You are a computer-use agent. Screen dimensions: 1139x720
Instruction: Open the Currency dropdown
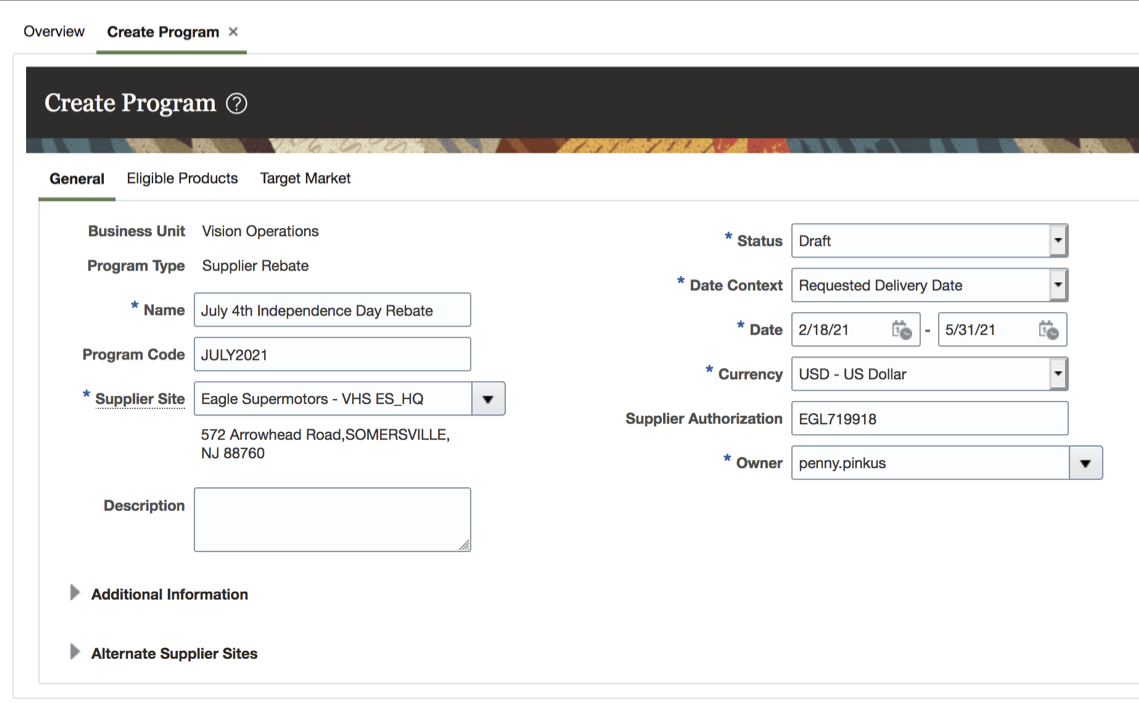[1058, 374]
